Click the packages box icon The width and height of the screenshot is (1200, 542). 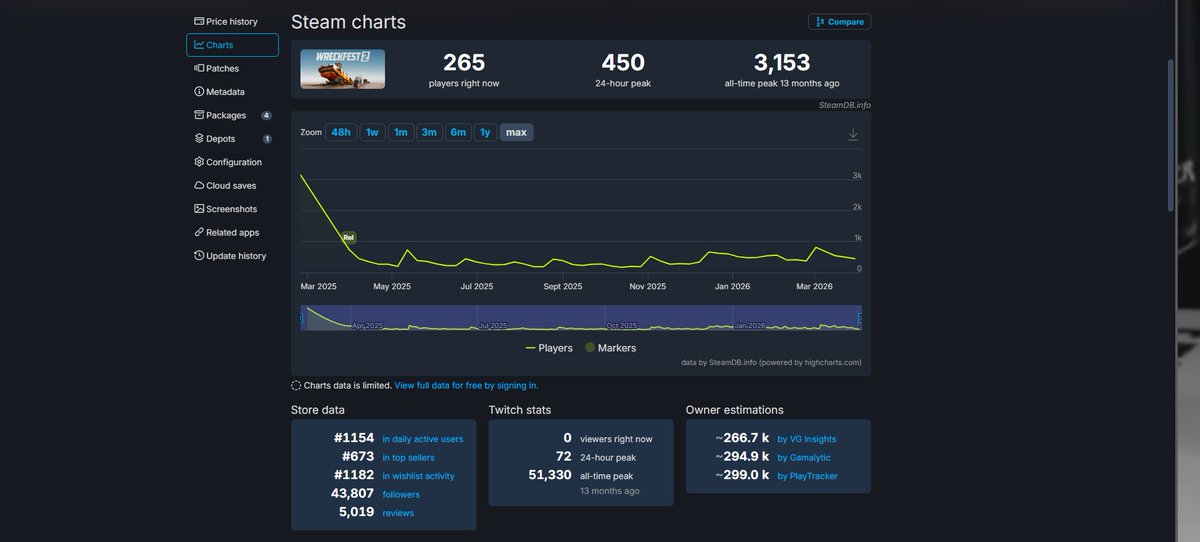pyautogui.click(x=199, y=115)
